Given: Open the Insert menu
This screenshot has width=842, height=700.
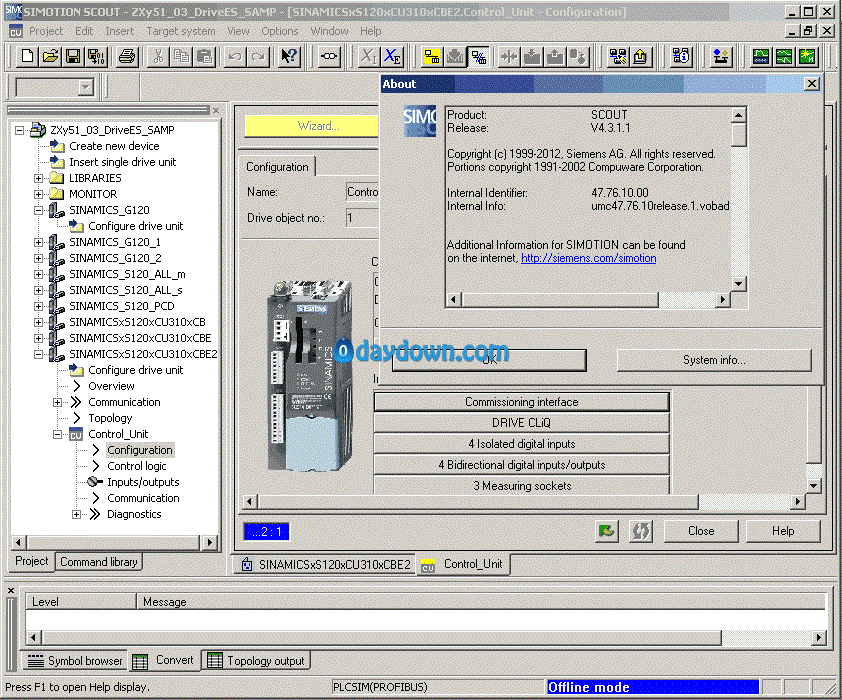Looking at the screenshot, I should coord(120,31).
